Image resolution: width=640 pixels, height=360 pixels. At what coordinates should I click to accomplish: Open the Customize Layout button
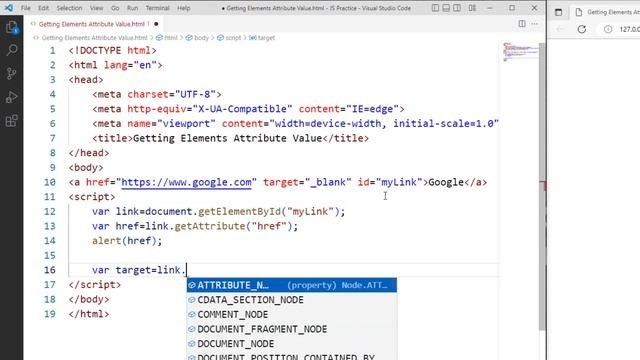pyautogui.click(x=472, y=8)
